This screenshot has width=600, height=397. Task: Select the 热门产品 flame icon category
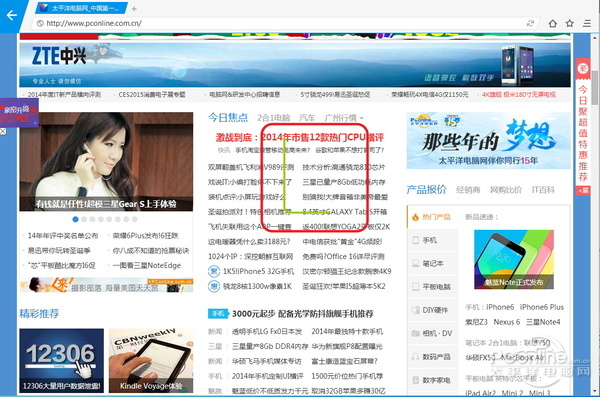point(416,217)
